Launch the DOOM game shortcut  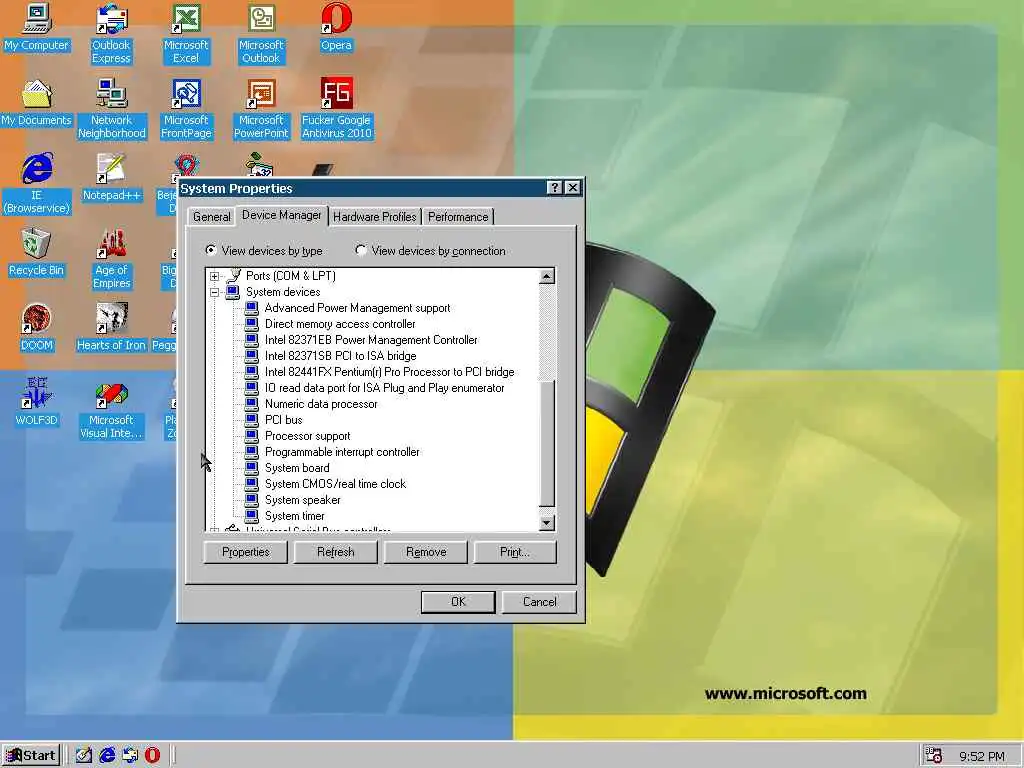click(x=37, y=328)
